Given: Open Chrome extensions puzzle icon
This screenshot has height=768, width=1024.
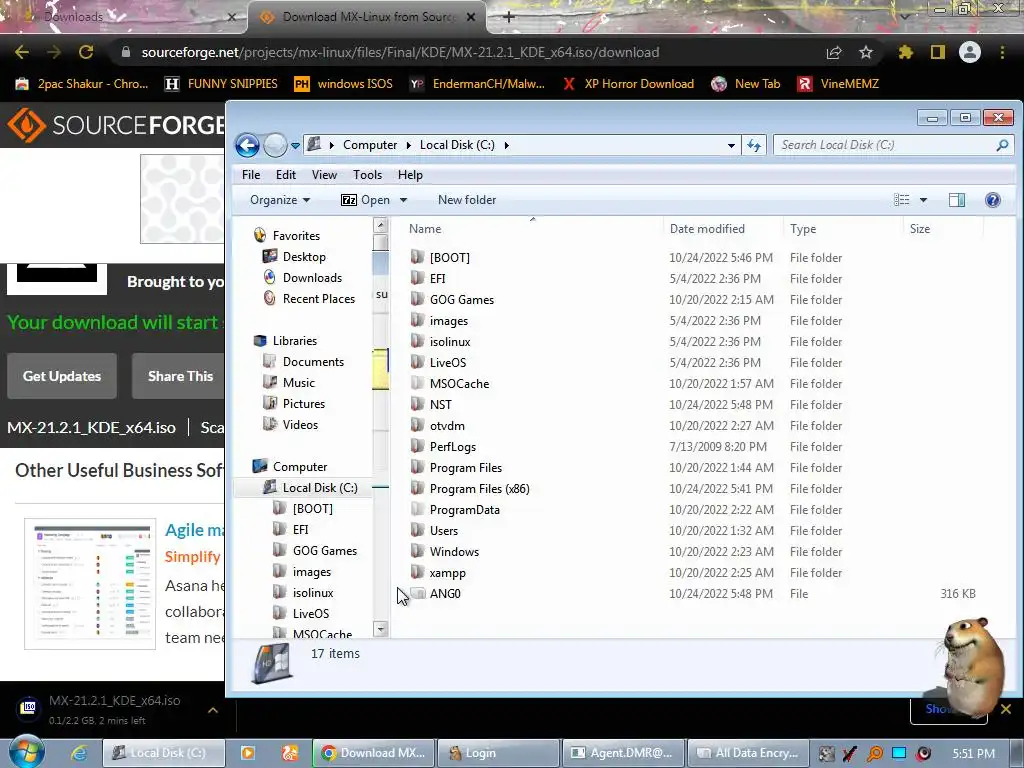Looking at the screenshot, I should coord(906,52).
